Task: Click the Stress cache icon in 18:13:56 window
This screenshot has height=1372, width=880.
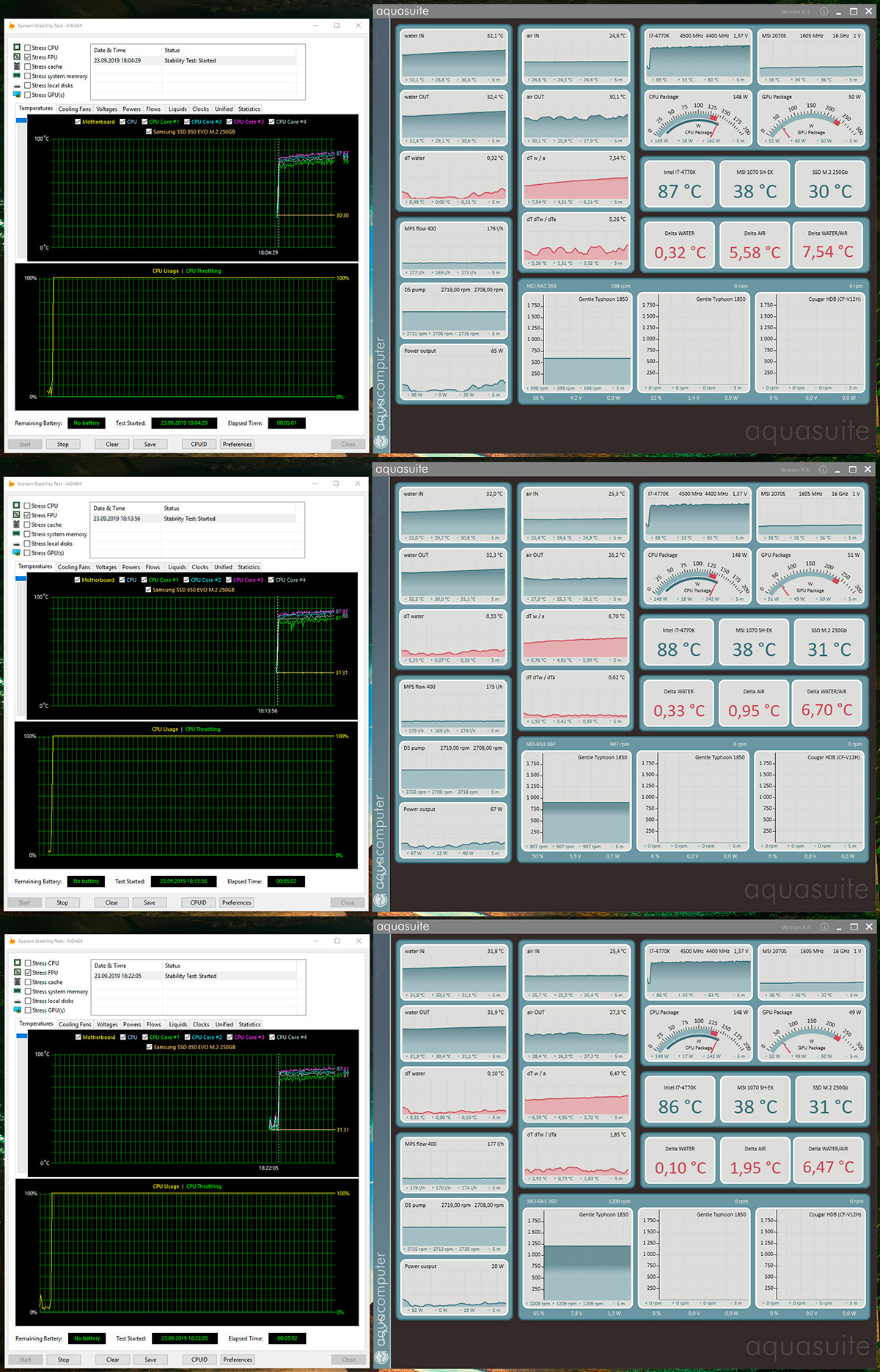Action: tap(16, 525)
